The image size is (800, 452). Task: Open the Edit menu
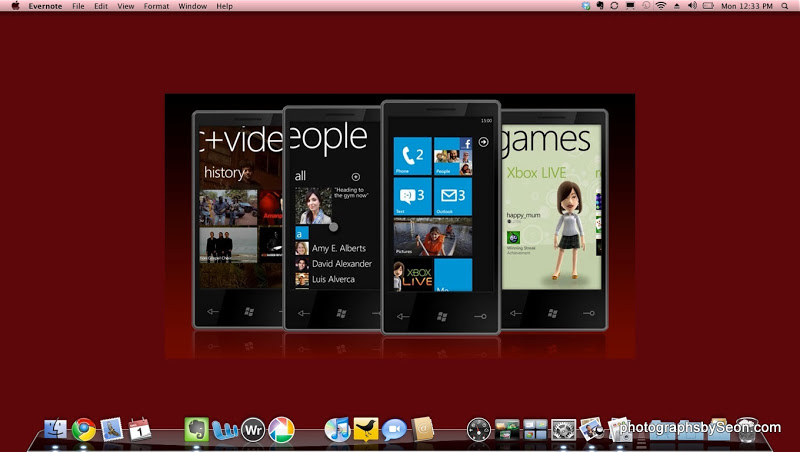tap(101, 6)
